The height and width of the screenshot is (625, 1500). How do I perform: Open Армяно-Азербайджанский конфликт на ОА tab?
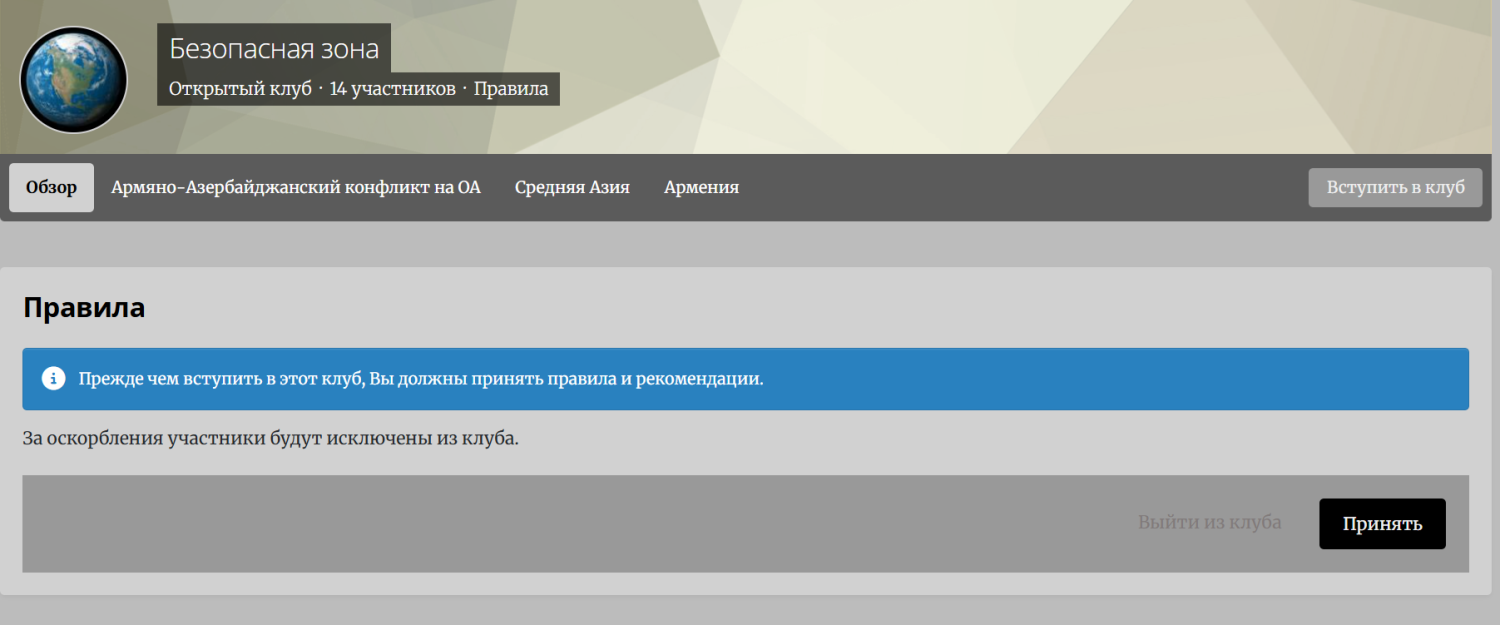pyautogui.click(x=295, y=188)
